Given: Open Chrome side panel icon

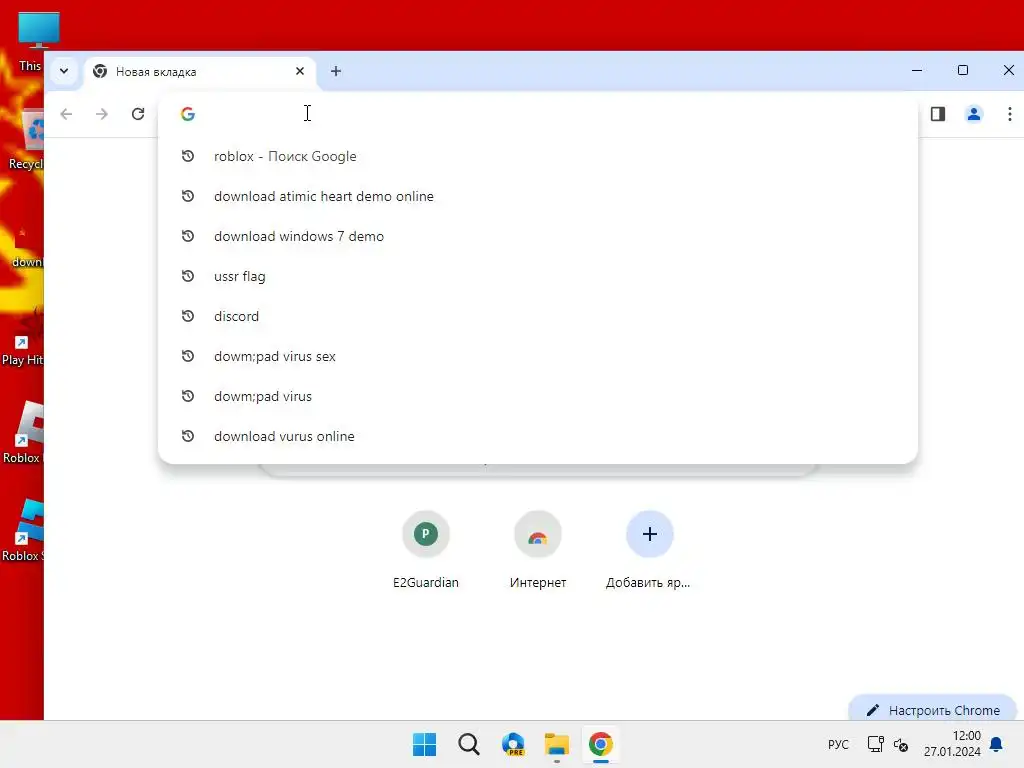Looking at the screenshot, I should click(x=938, y=114).
